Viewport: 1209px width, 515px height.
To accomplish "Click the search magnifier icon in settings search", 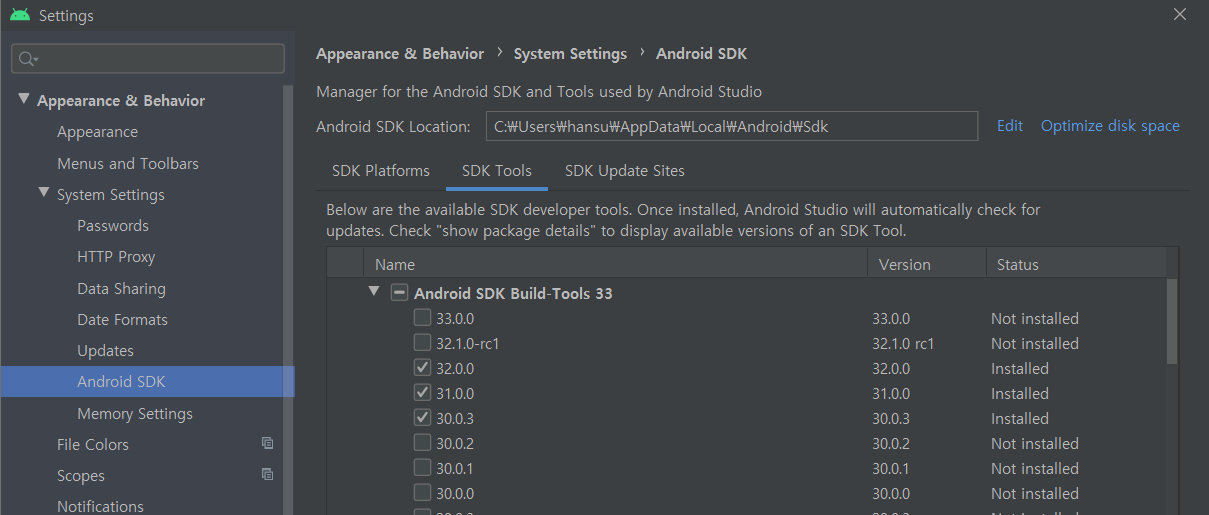I will [x=28, y=59].
